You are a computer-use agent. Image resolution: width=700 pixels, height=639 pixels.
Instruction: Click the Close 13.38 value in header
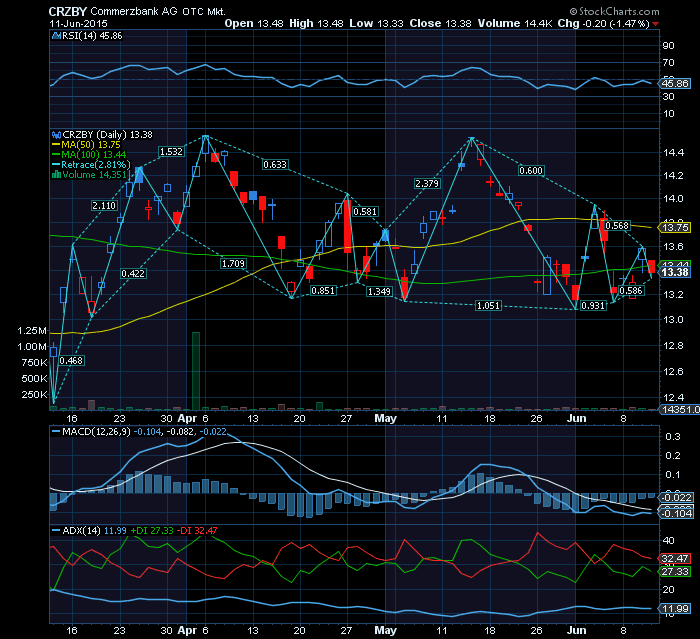[x=440, y=24]
